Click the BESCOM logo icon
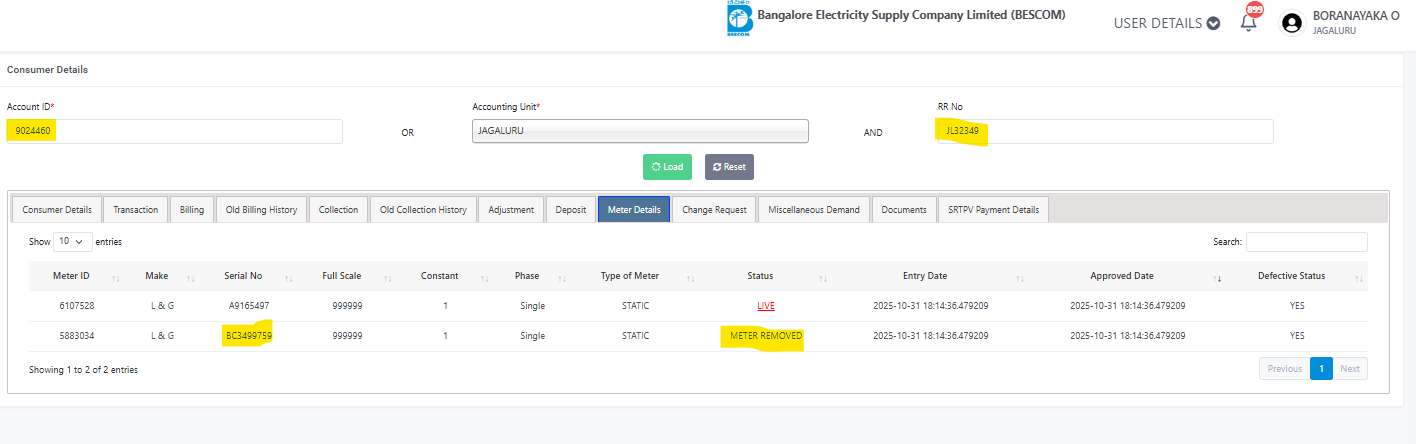Screen dimensions: 1416x444 coord(740,19)
